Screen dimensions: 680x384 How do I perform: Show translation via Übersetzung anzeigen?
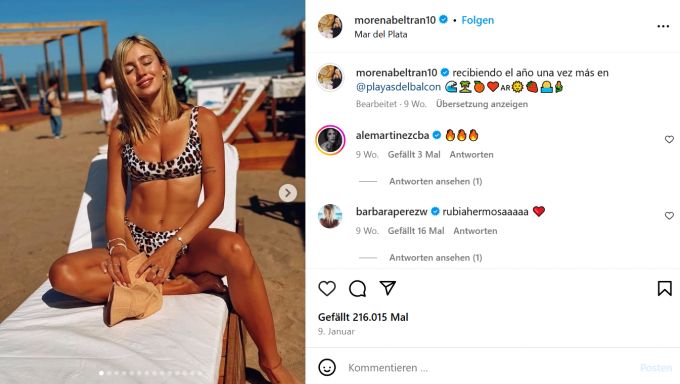pos(482,104)
